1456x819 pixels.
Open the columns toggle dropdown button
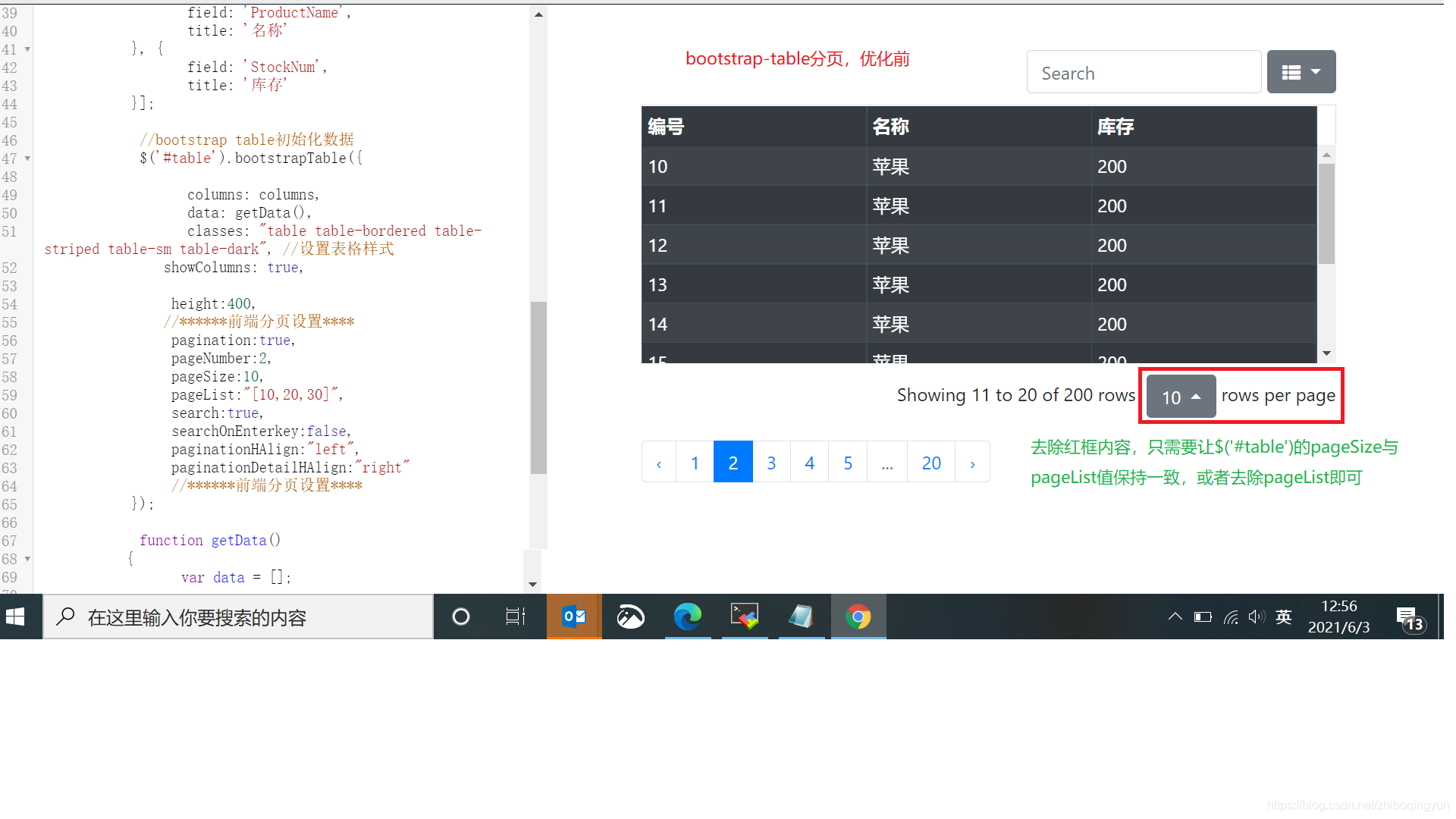tap(1301, 72)
